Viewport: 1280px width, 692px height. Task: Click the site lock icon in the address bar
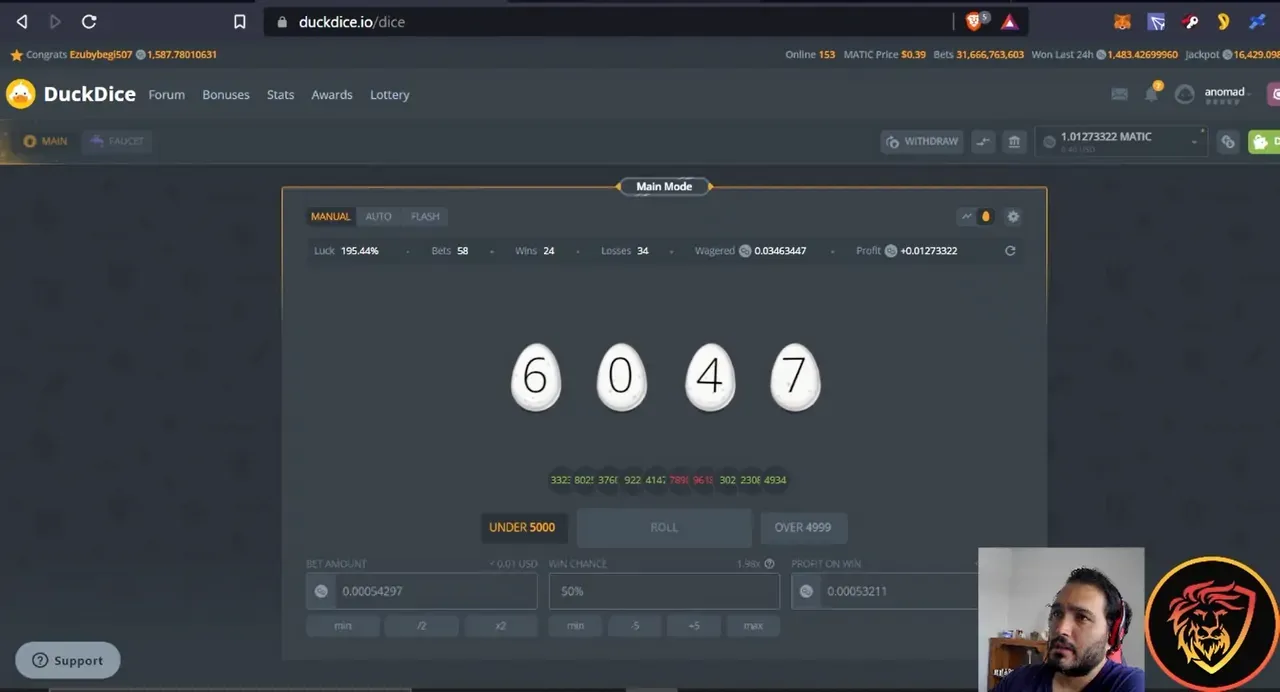coord(282,22)
